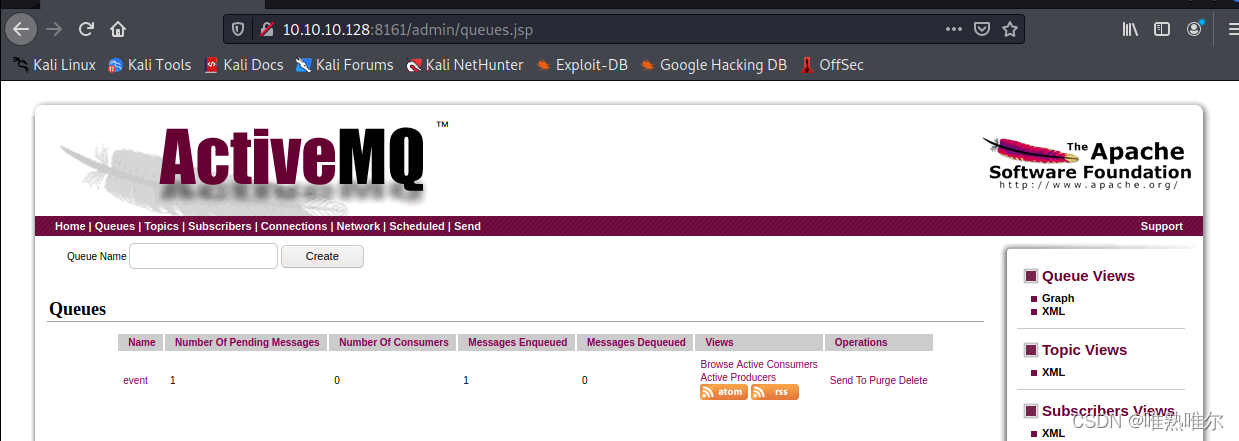Open XML under Topic Views
Image resolution: width=1239 pixels, height=441 pixels.
(1053, 372)
